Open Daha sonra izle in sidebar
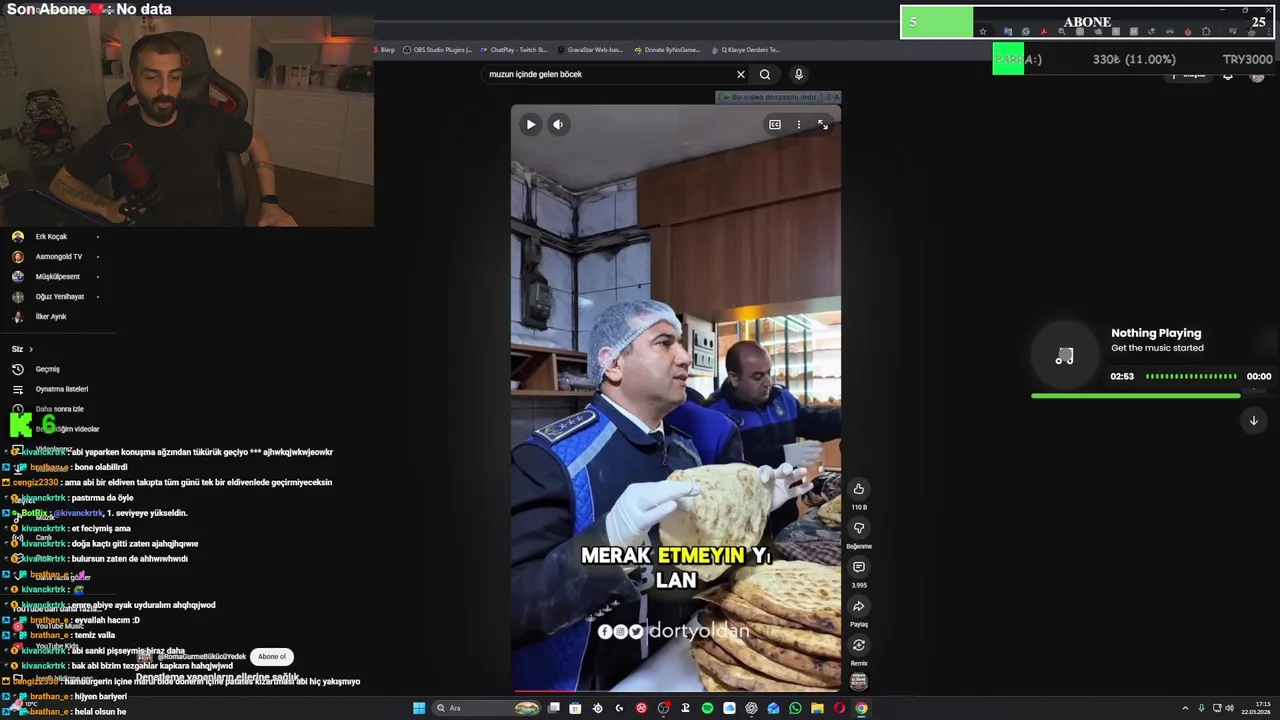 point(59,409)
